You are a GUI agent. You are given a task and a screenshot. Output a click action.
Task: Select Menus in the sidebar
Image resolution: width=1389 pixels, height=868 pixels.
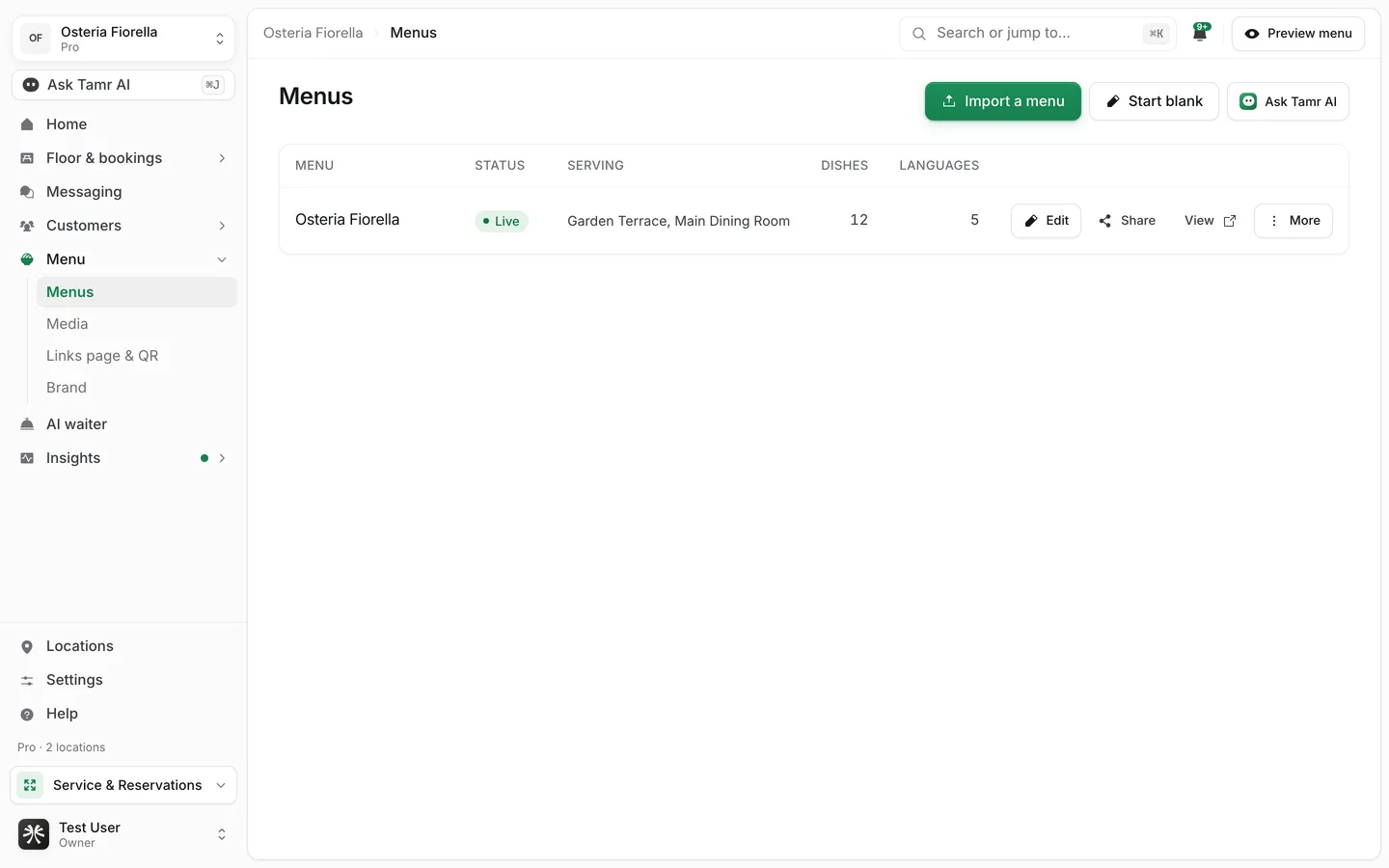pos(137,292)
